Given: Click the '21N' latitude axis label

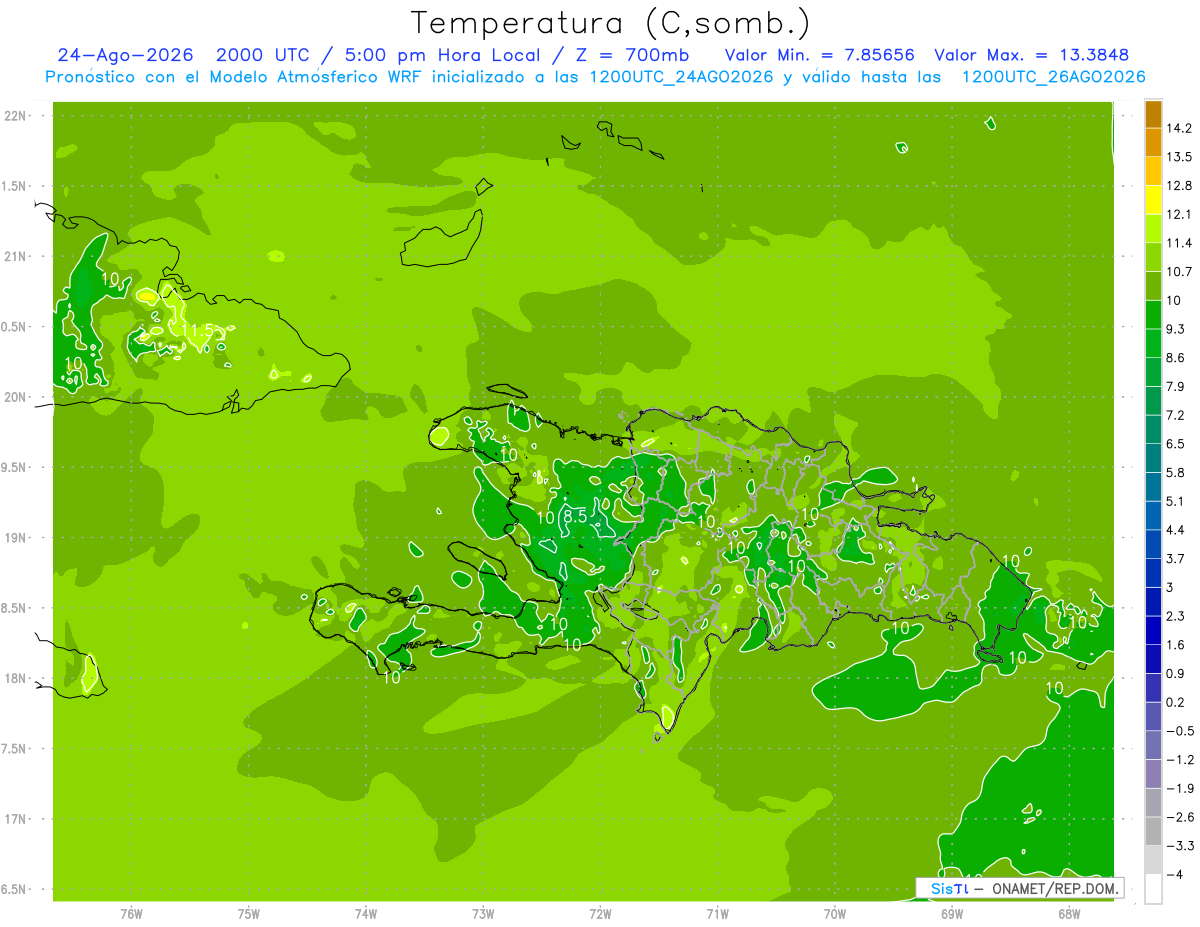Looking at the screenshot, I should 16,256.
